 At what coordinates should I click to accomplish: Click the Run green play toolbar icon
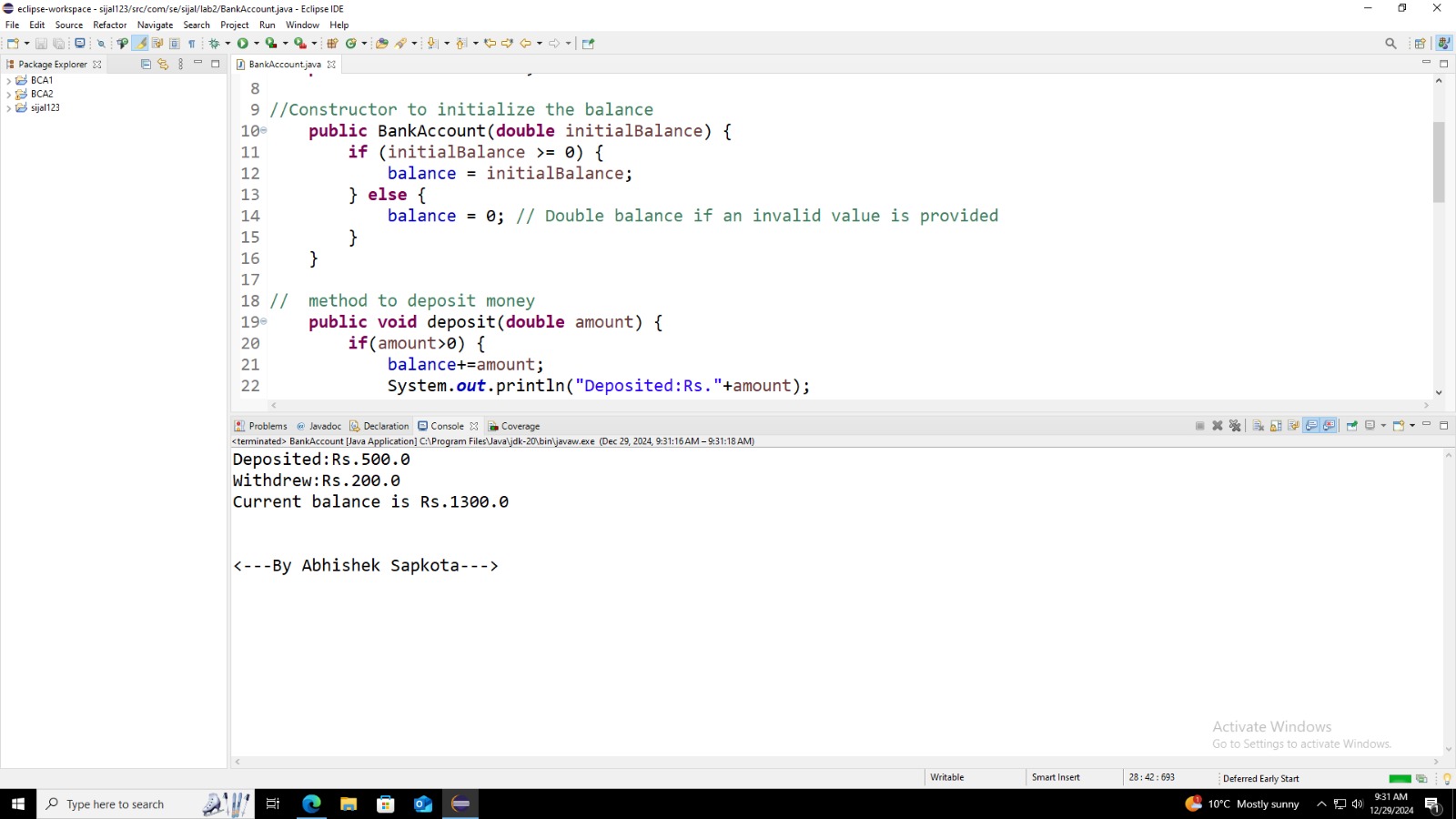coord(243,43)
